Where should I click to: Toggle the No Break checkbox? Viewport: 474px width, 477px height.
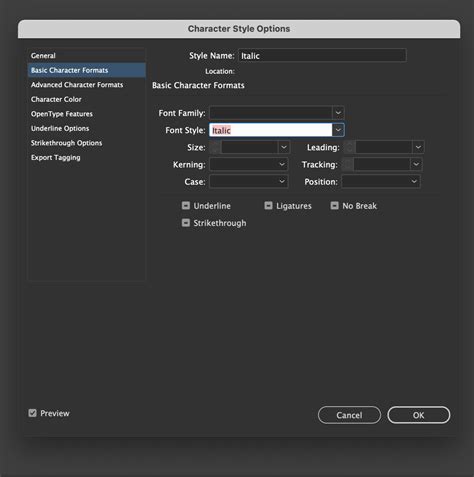(x=334, y=206)
